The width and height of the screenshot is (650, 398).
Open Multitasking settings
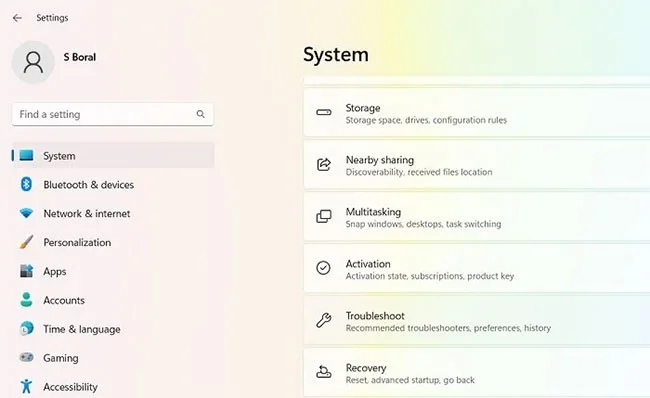click(477, 216)
